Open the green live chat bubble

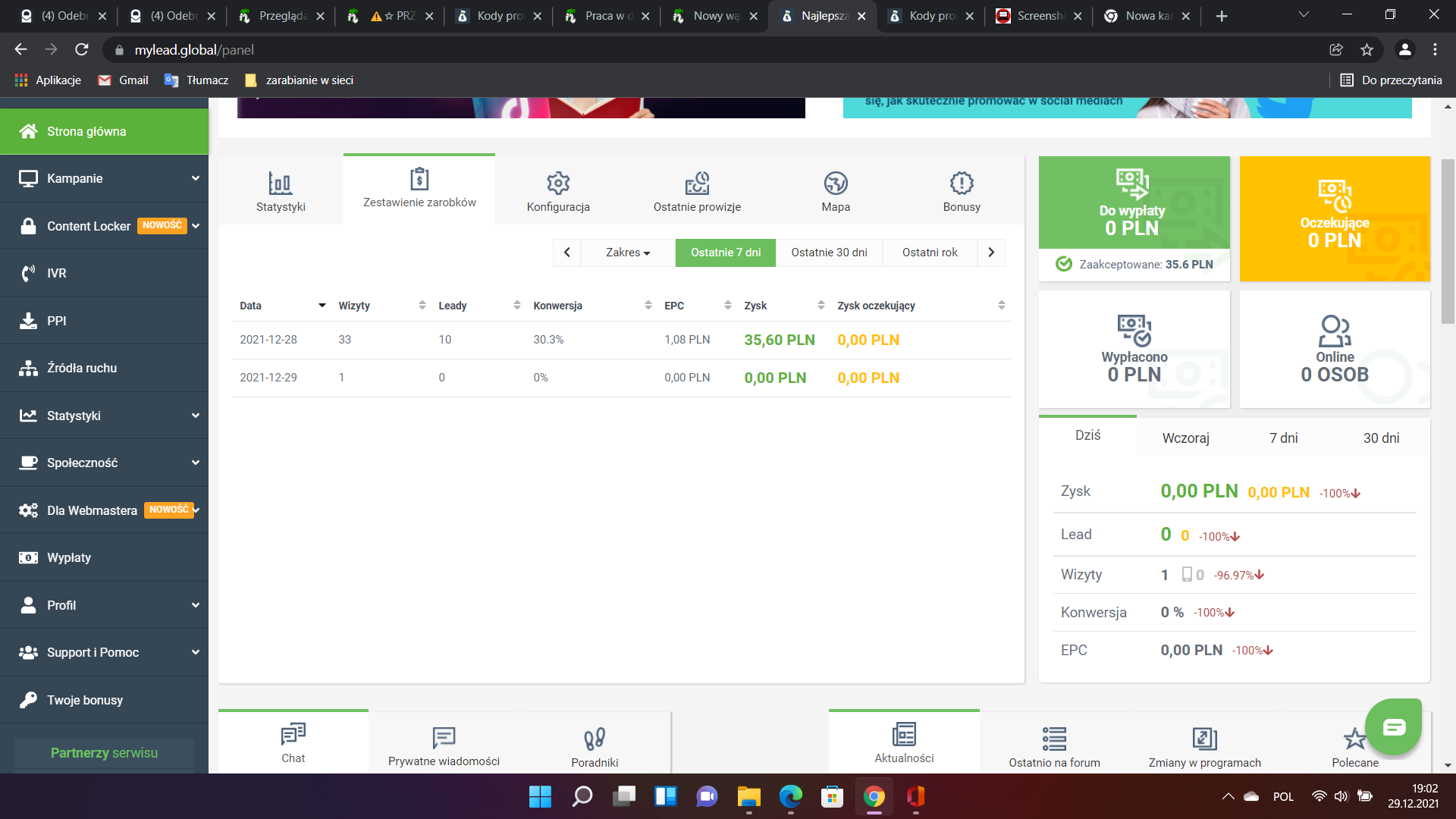pos(1393,727)
